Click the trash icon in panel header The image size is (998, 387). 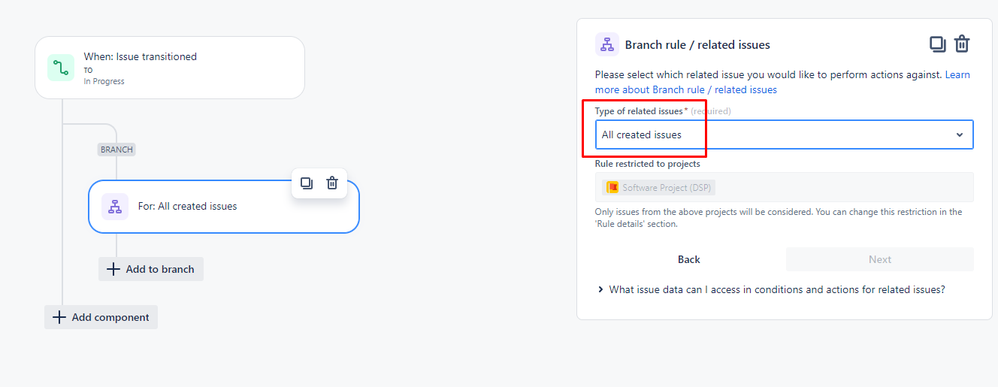962,45
